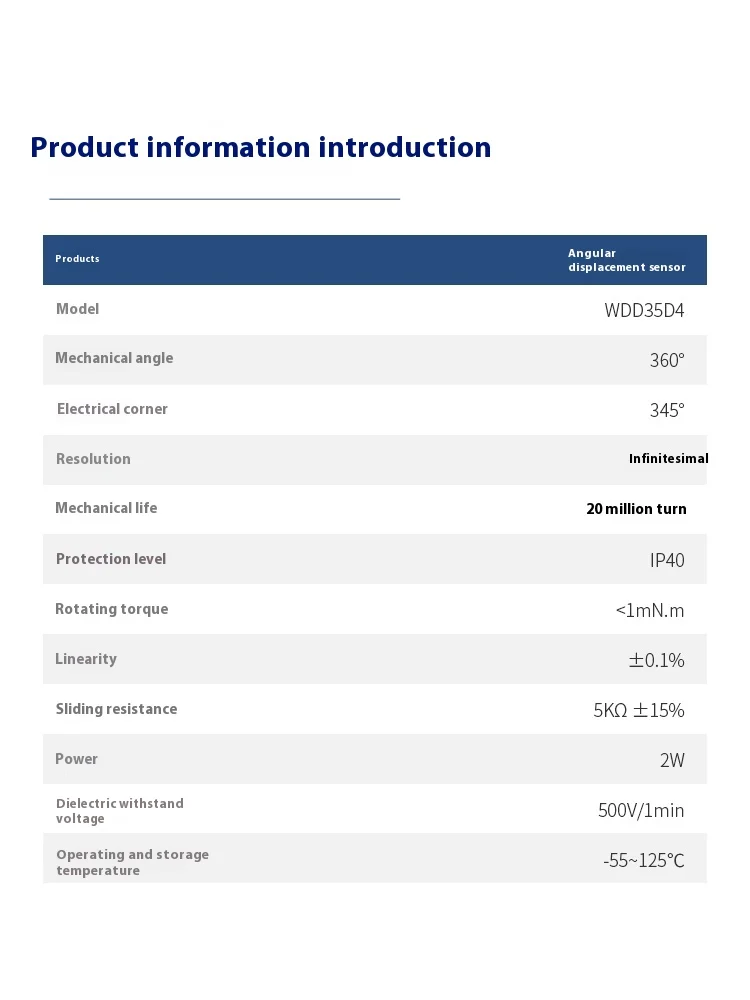Click the "Mechanical life" row label
This screenshot has width=750, height=1000.
(106, 508)
